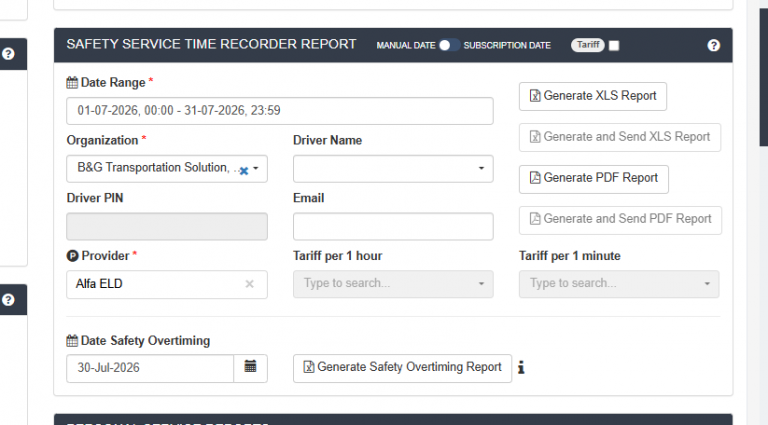The width and height of the screenshot is (768, 425).
Task: Click Generate XLS Report button
Action: coord(593,96)
